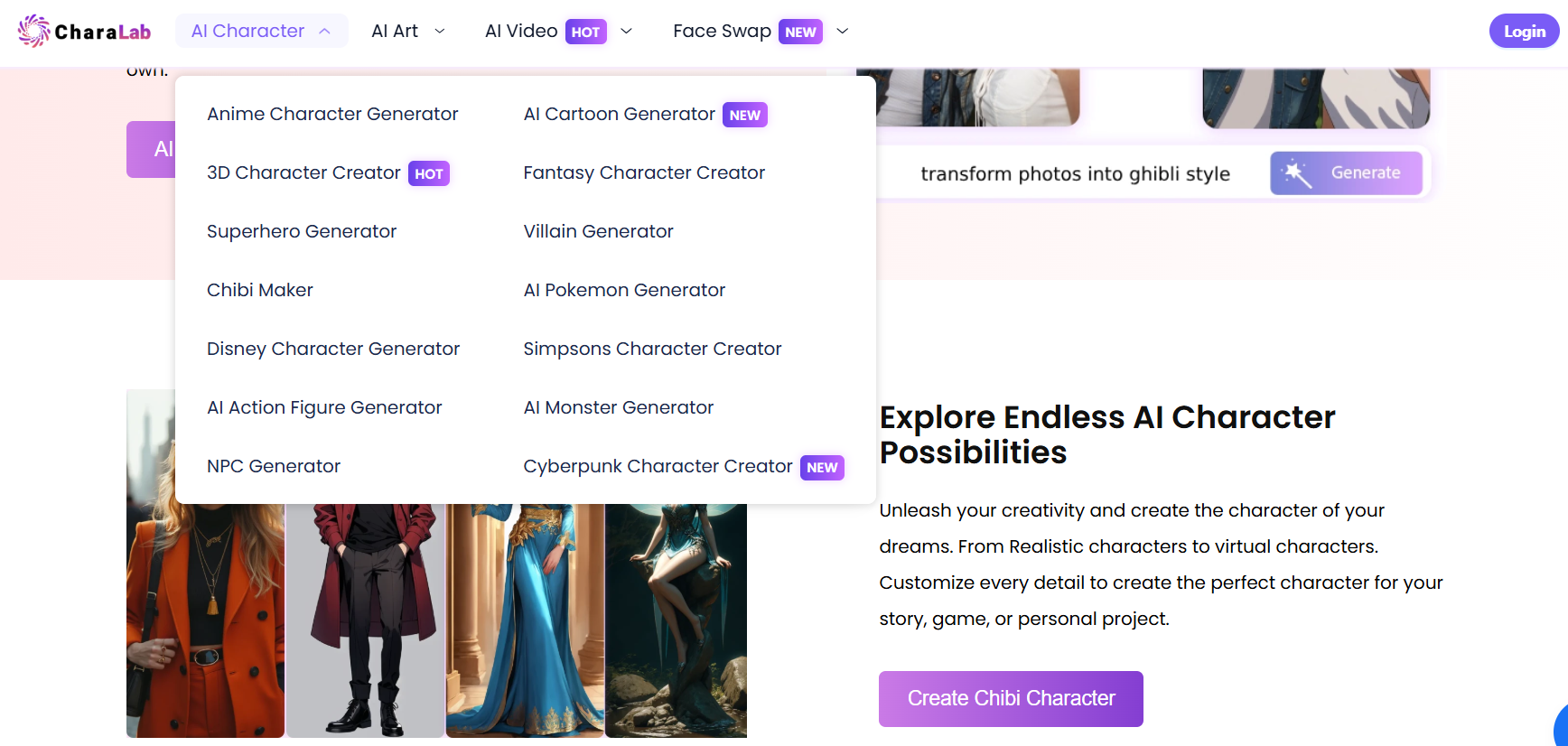Click the NEW badge next to Cyberpunk Character Creator

[x=822, y=467]
